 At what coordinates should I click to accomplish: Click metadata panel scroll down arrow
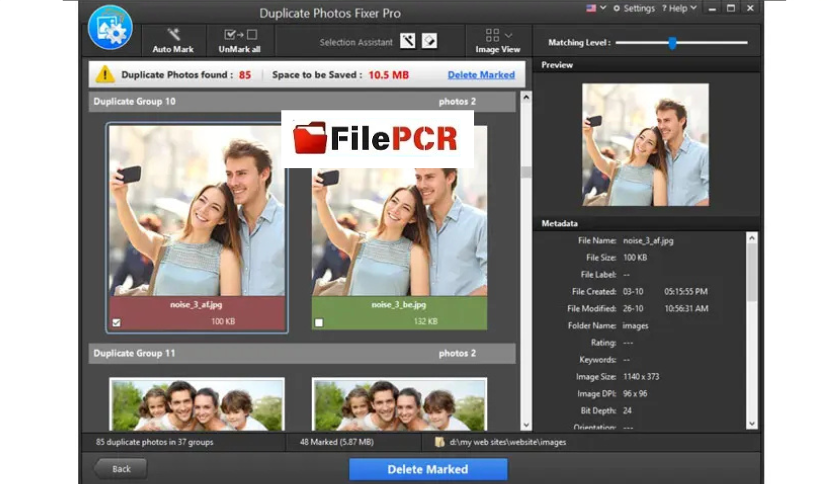(752, 424)
